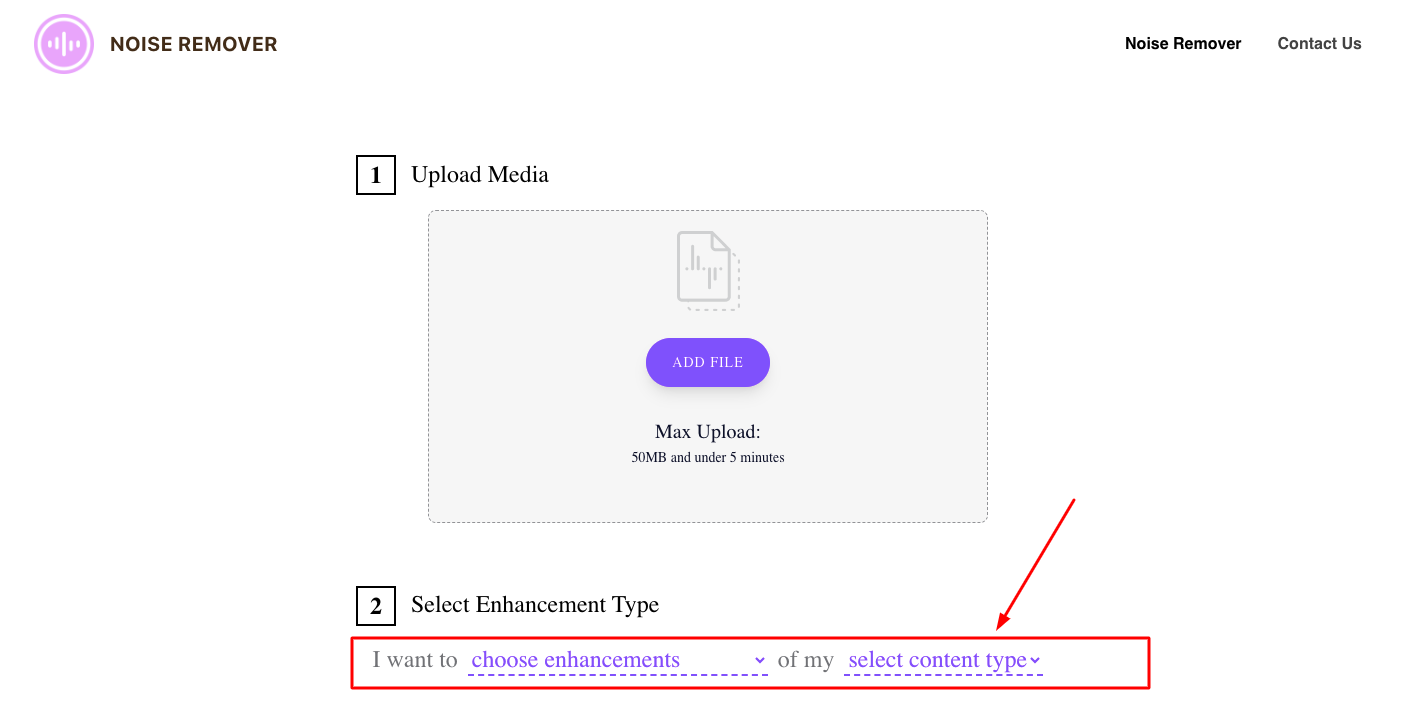Image resolution: width=1423 pixels, height=704 pixels.
Task: Click the Max Upload label
Action: tap(708, 432)
